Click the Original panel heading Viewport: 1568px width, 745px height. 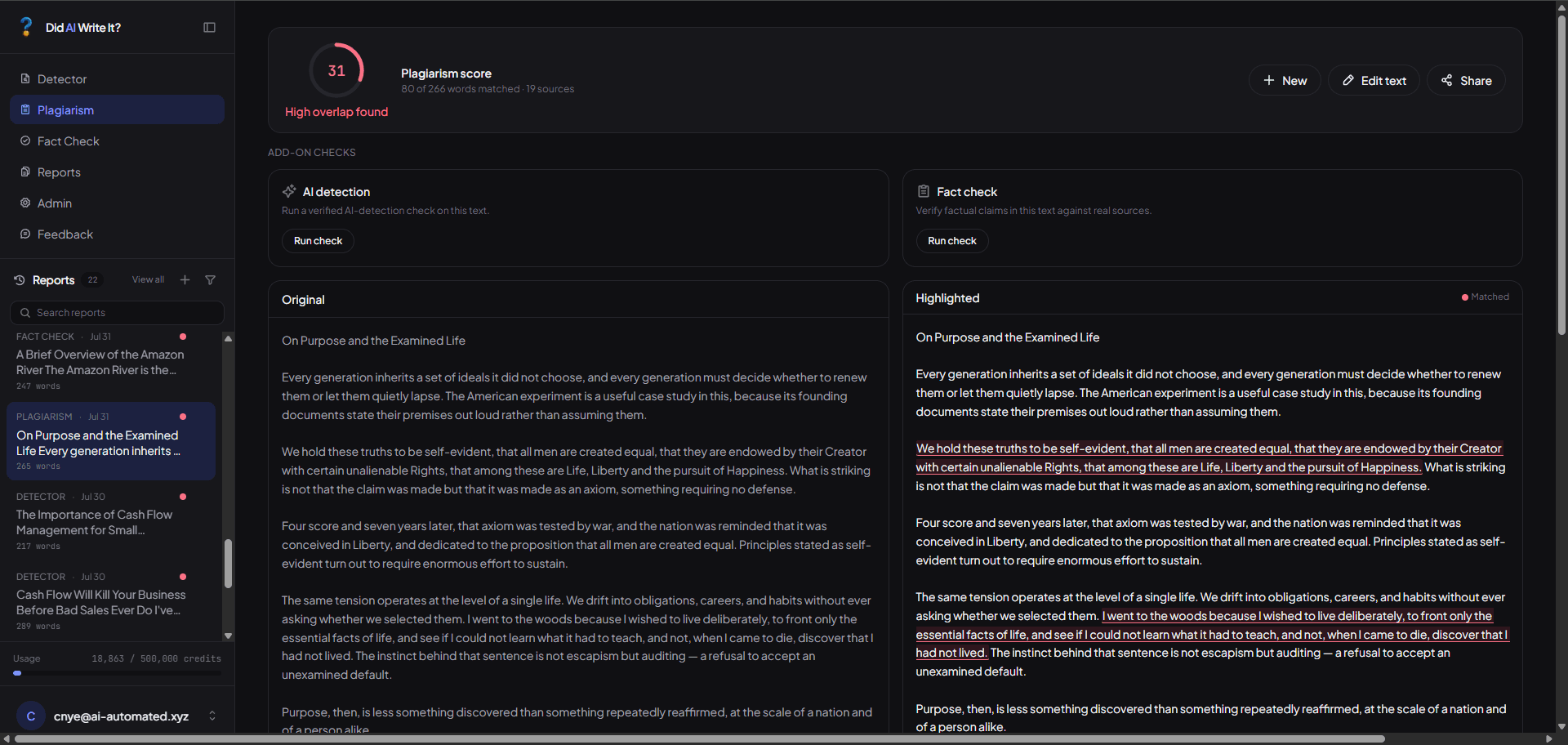(x=303, y=300)
